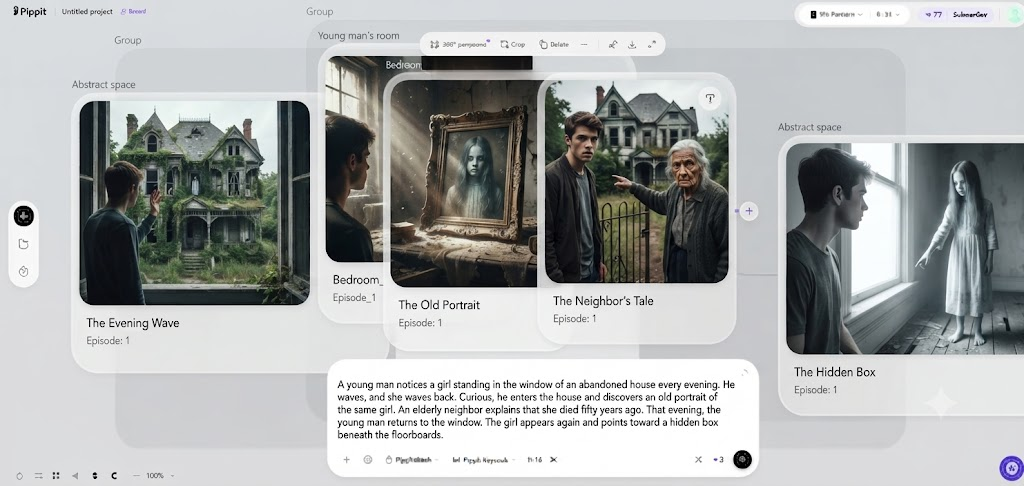
Task: Click the plus attach icon in prompt bar
Action: pos(347,460)
